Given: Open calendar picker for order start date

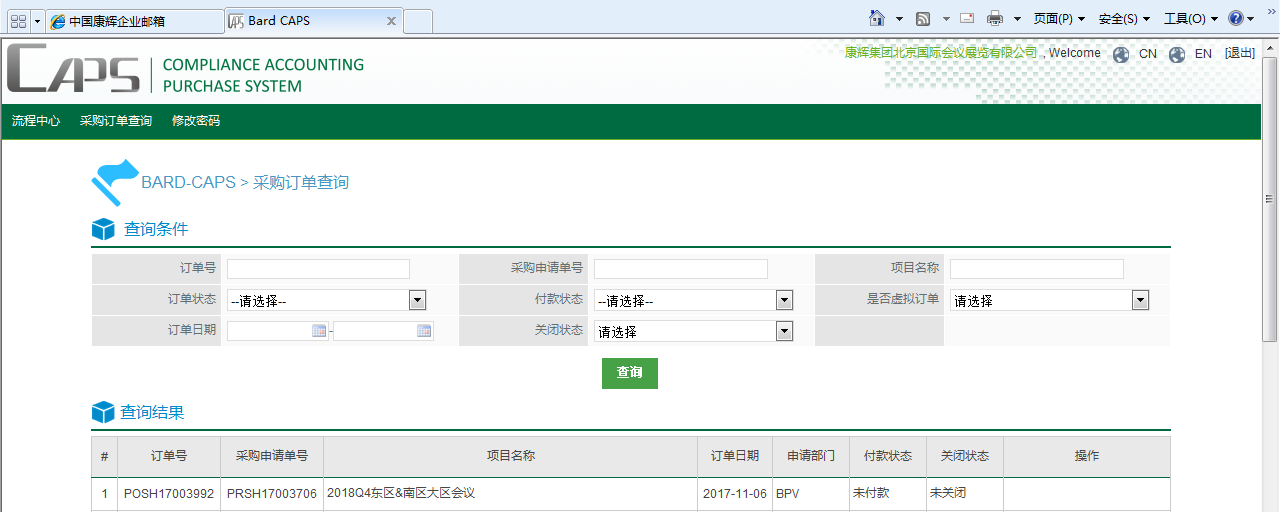Looking at the screenshot, I should [x=319, y=331].
